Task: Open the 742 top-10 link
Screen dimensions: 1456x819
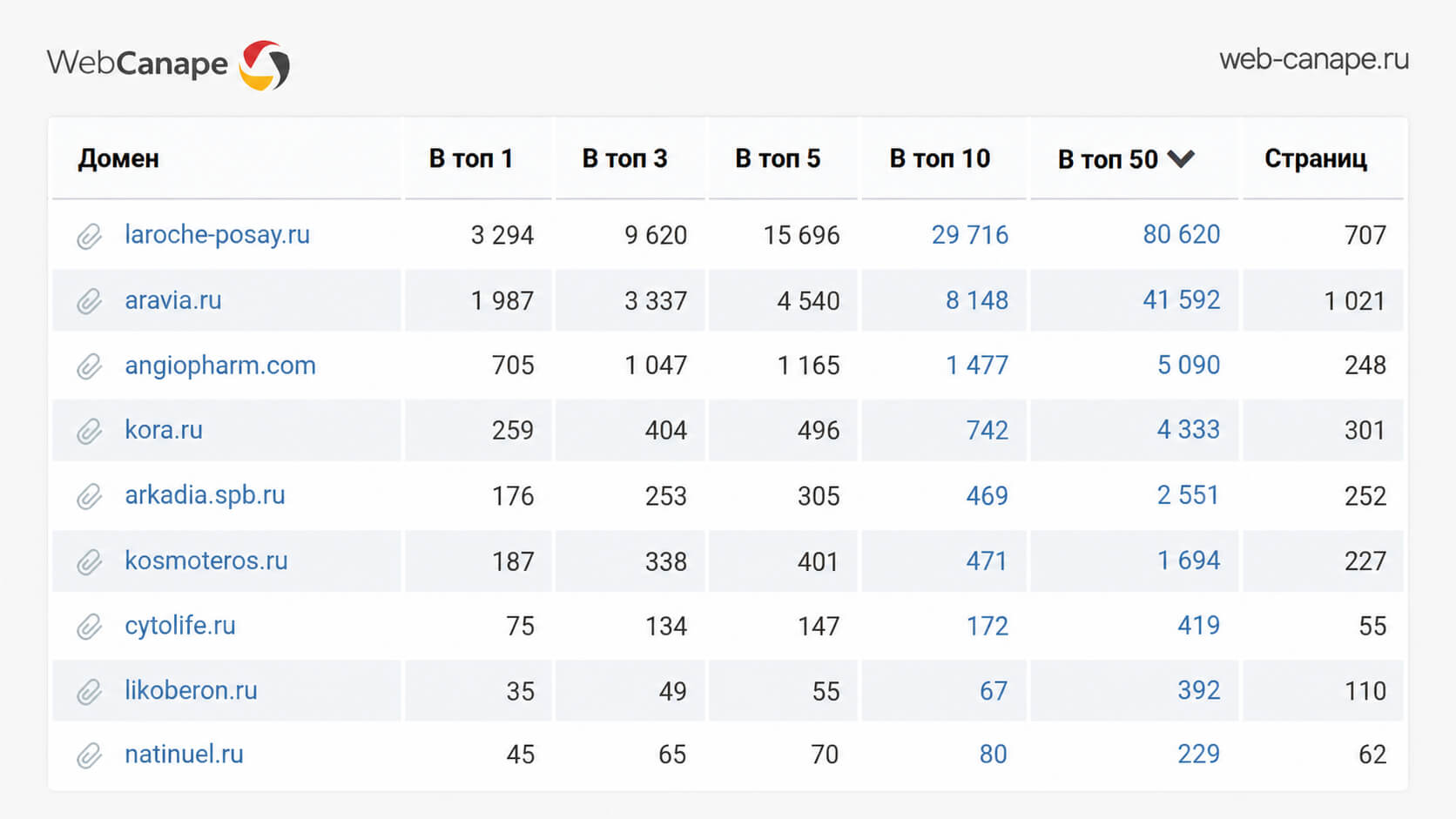Action: point(987,430)
